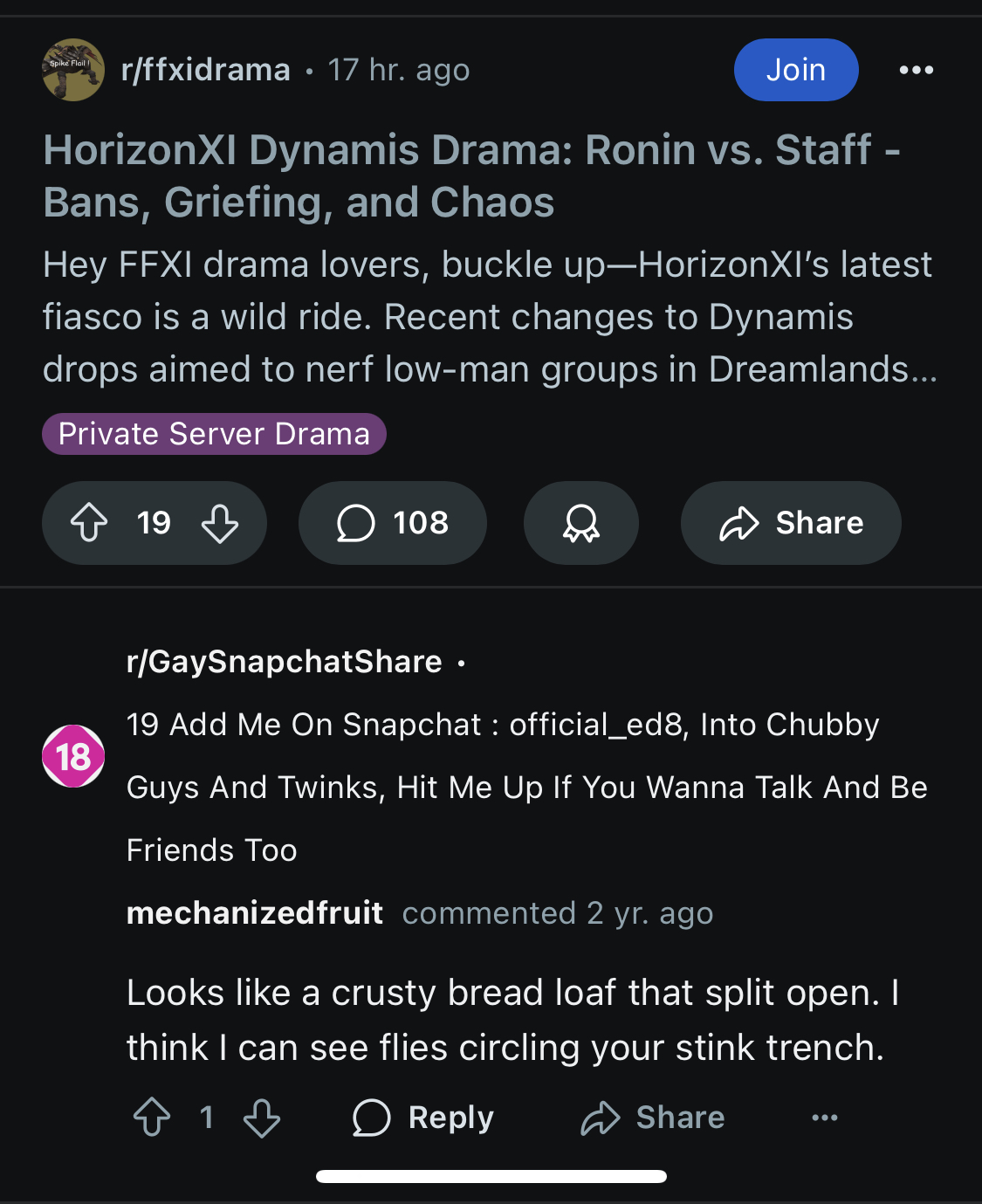Open the post's three-dot overflow menu

[917, 70]
